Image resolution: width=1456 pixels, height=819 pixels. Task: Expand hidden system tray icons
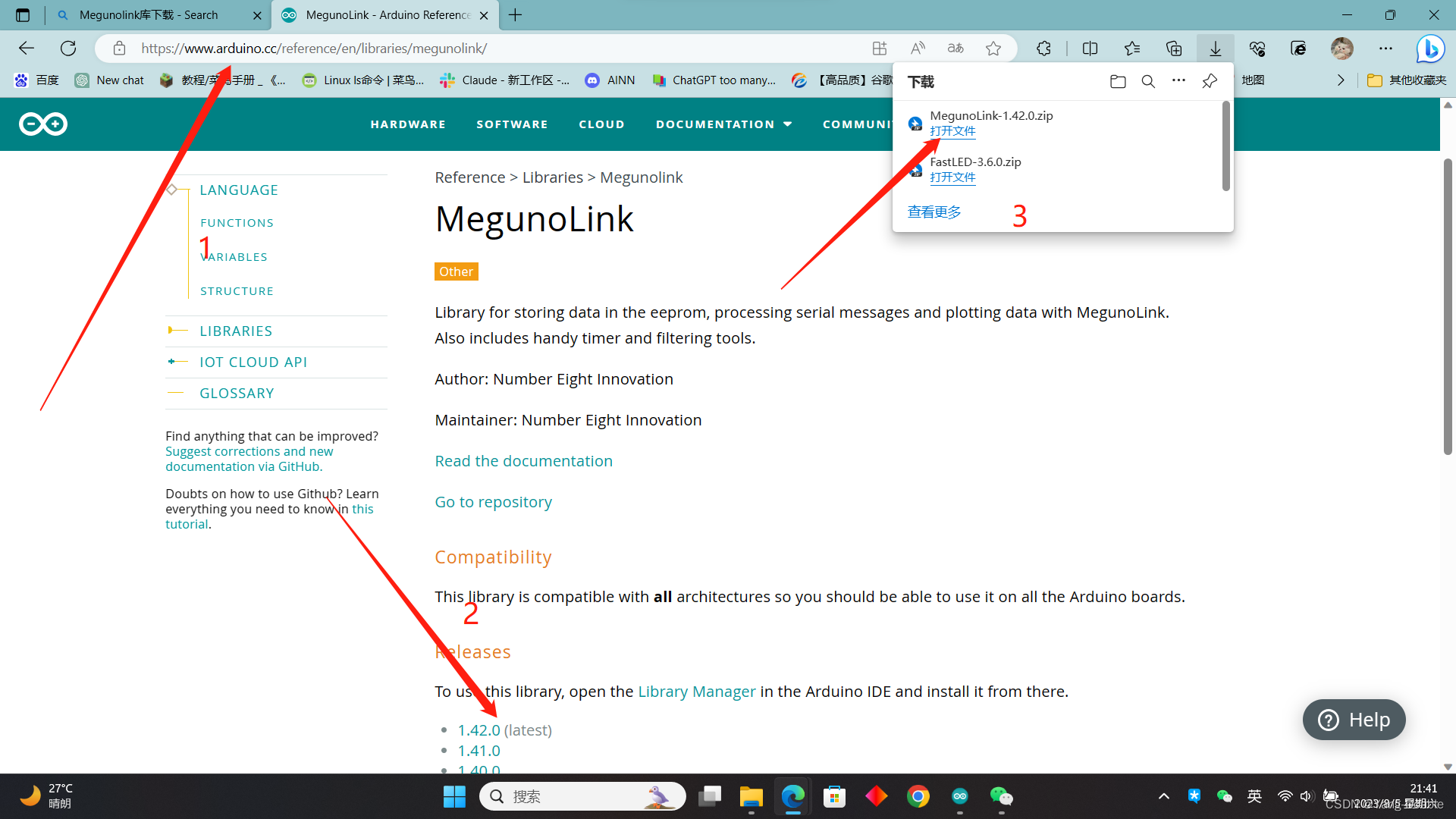pyautogui.click(x=1163, y=796)
